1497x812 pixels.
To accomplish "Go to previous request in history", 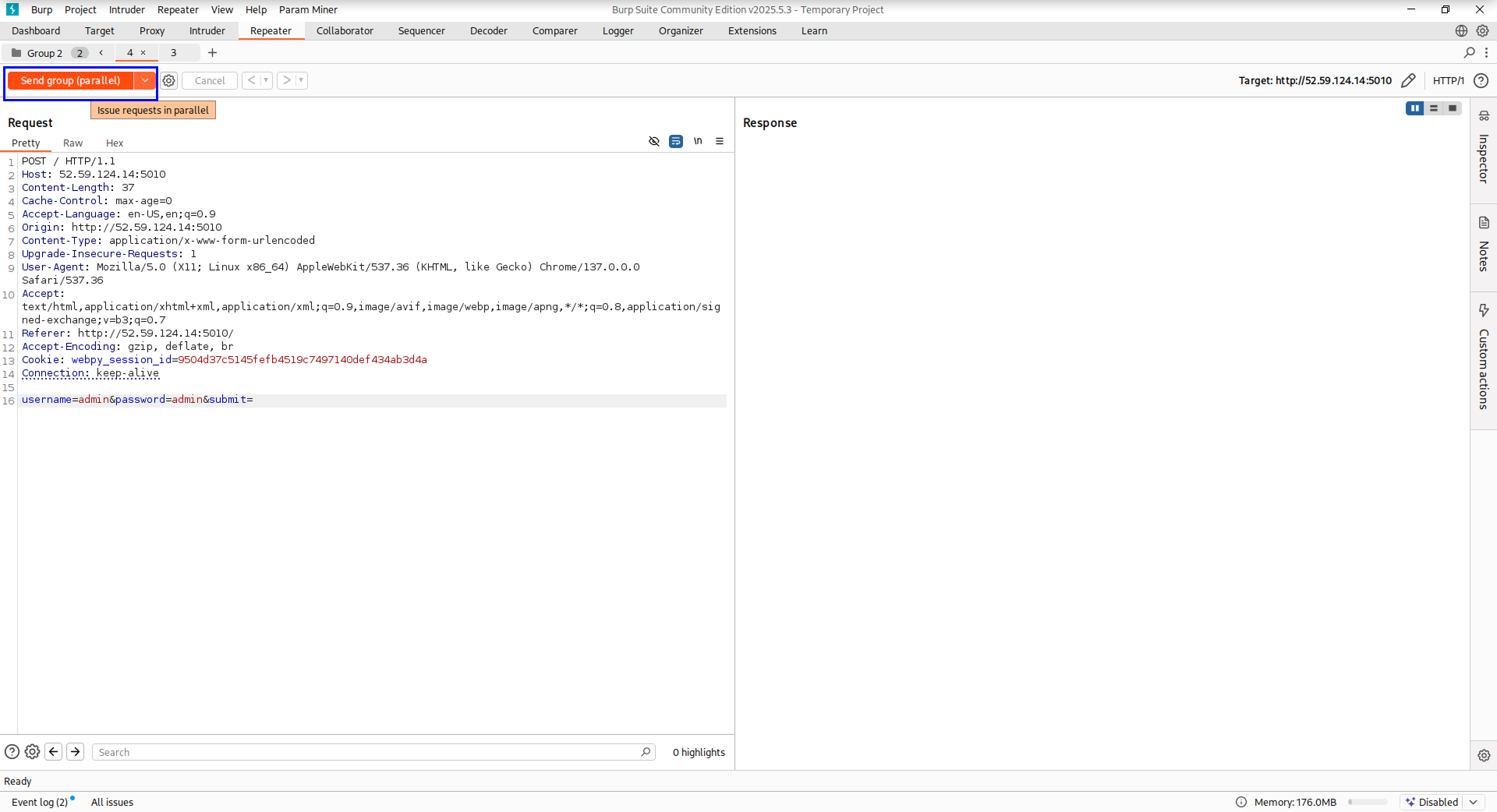I will coord(251,80).
